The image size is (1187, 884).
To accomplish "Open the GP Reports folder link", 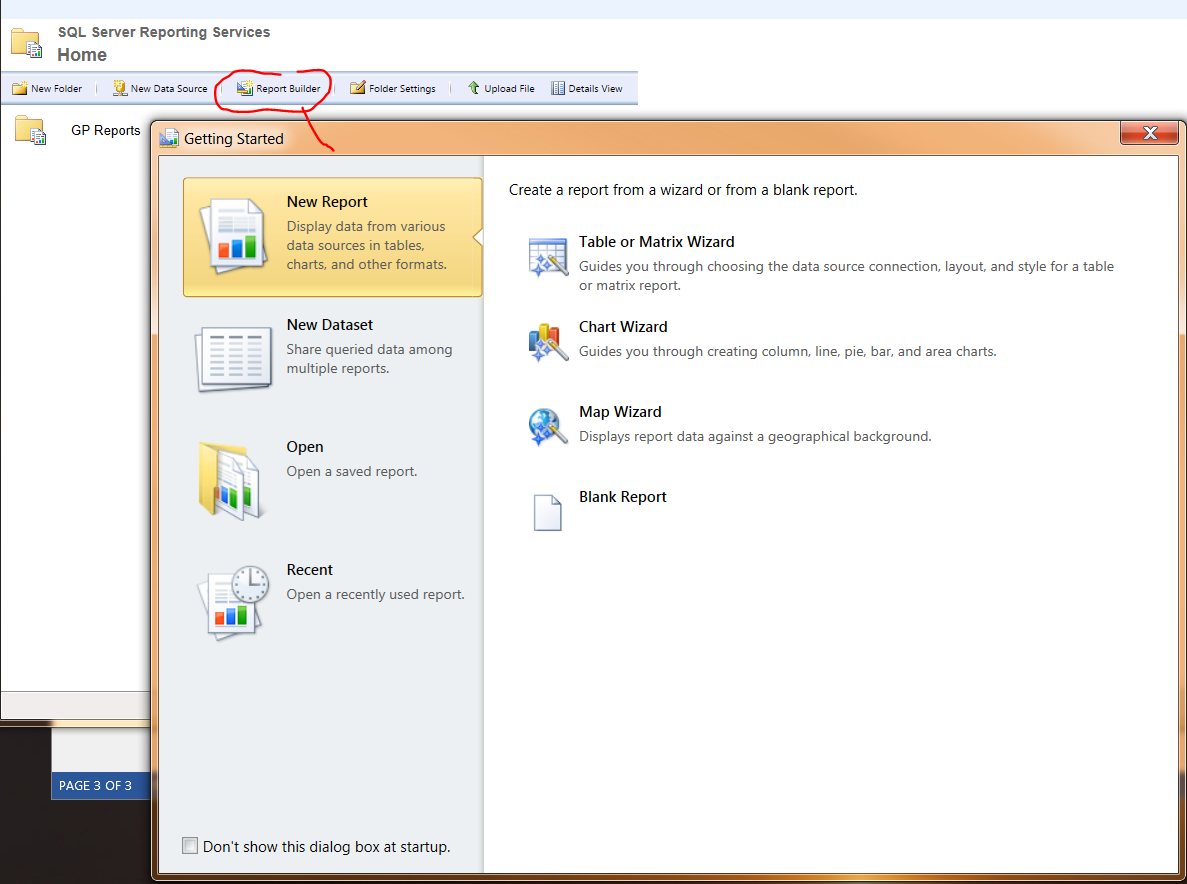I will (105, 130).
